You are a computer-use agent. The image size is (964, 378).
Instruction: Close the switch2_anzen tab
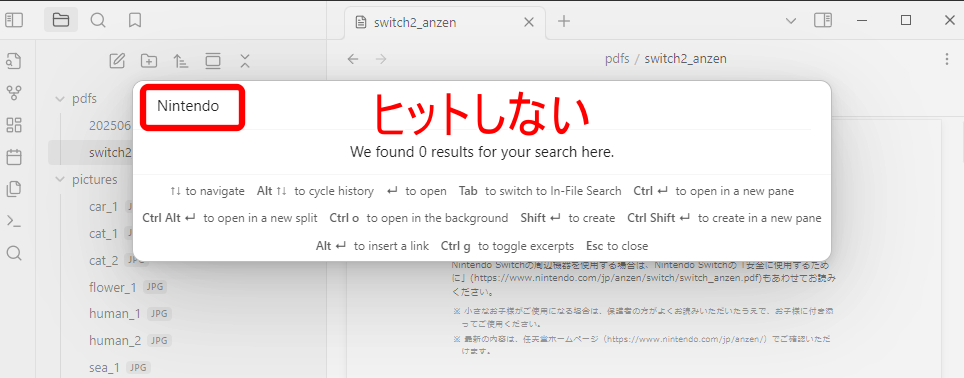pos(529,23)
